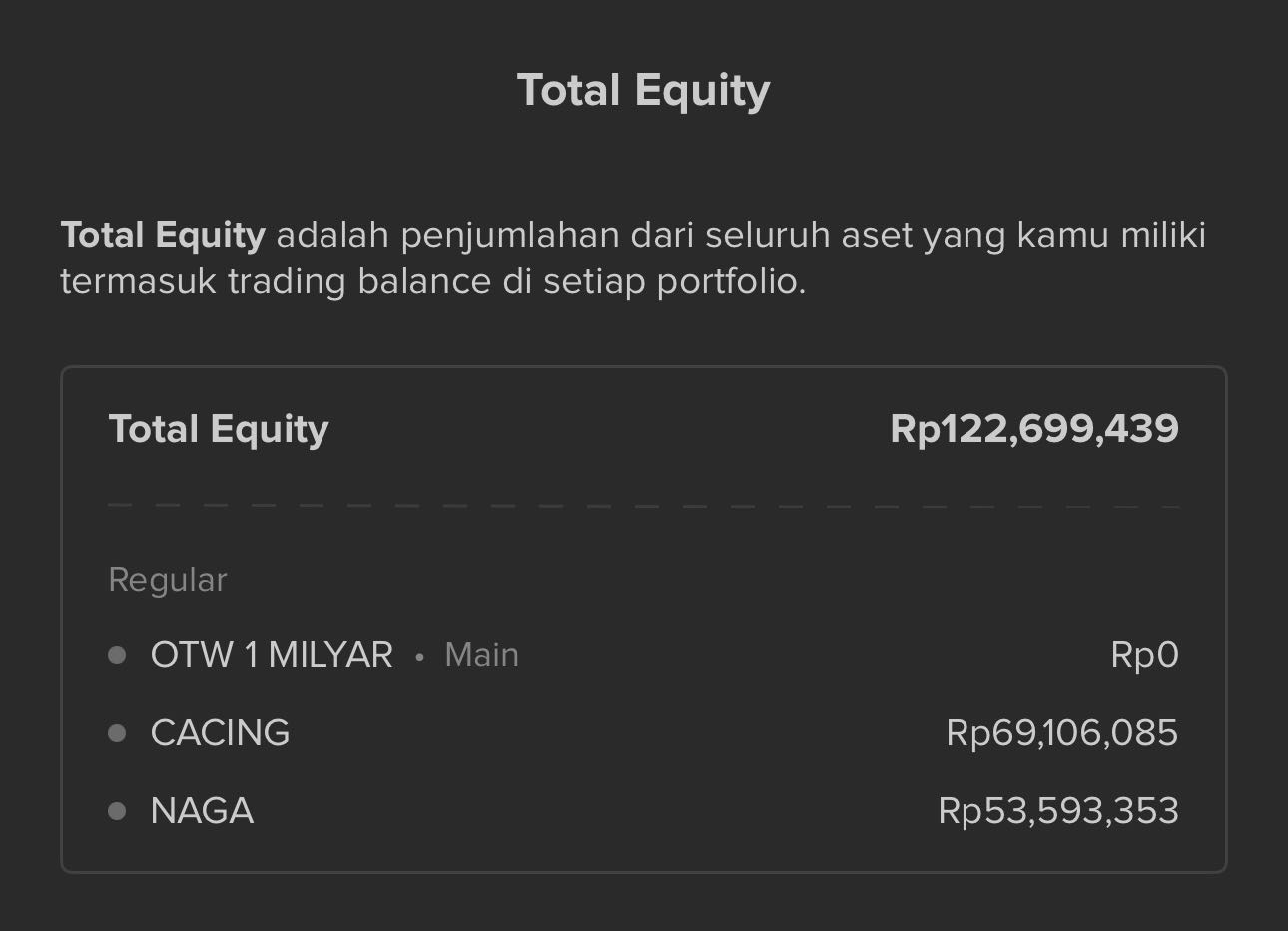
Task: Click the bullet dot beside NAGA
Action: 117,811
